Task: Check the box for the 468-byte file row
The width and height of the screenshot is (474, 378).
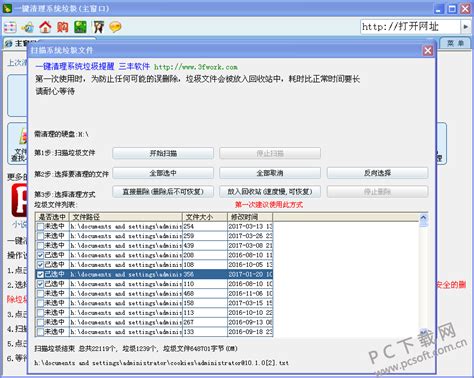Action: click(x=40, y=294)
